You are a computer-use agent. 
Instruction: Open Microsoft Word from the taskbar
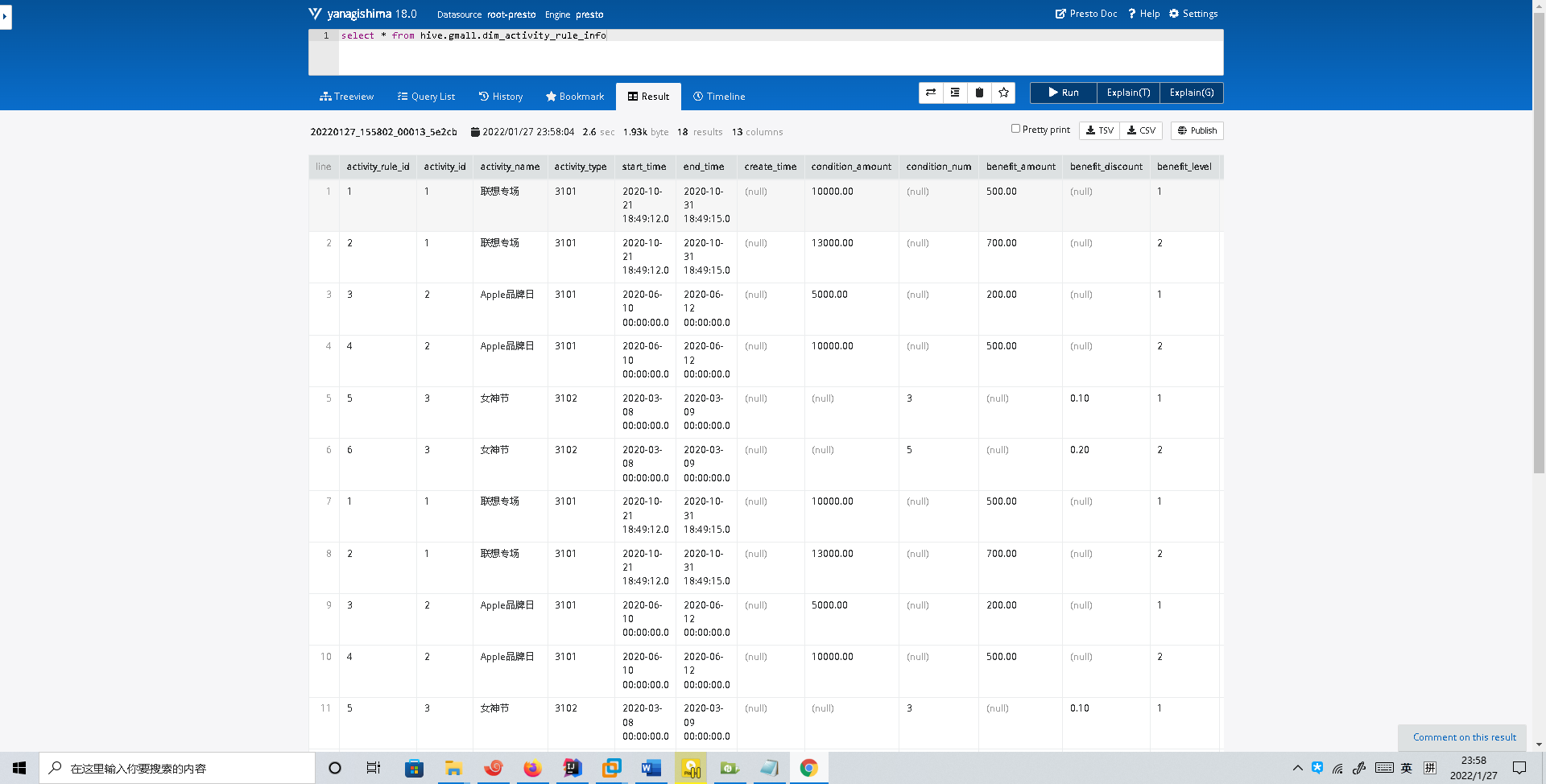coord(651,768)
